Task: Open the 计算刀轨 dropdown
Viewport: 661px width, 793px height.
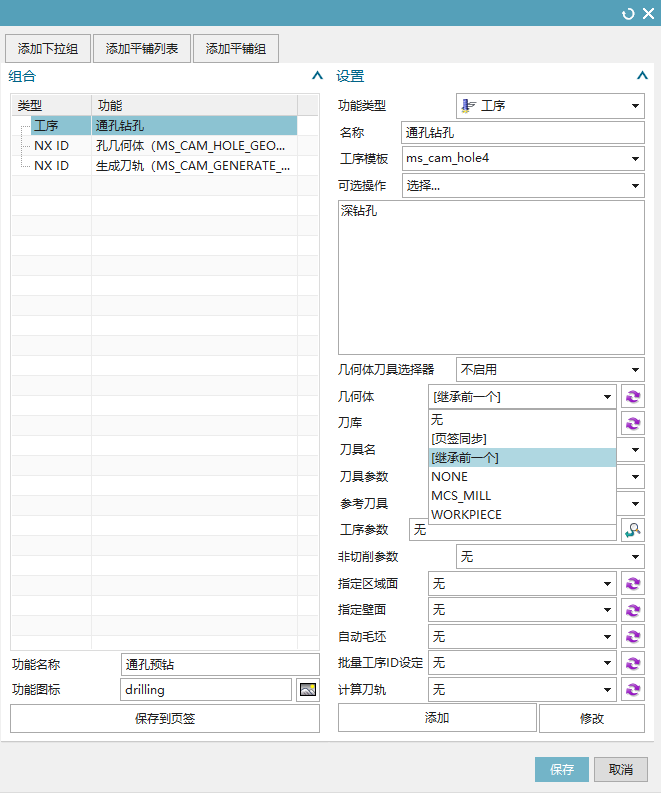Action: (522, 689)
